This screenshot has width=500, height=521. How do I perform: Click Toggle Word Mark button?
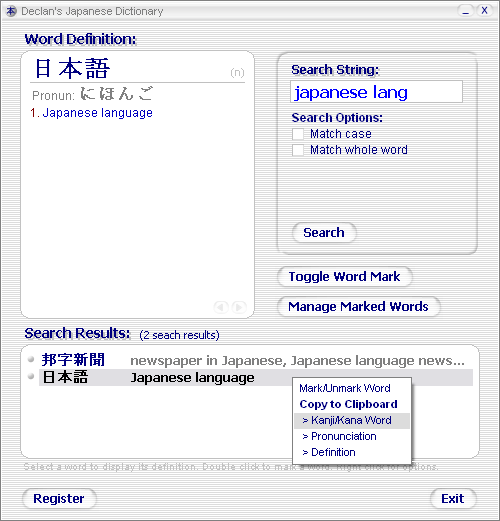pyautogui.click(x=344, y=277)
